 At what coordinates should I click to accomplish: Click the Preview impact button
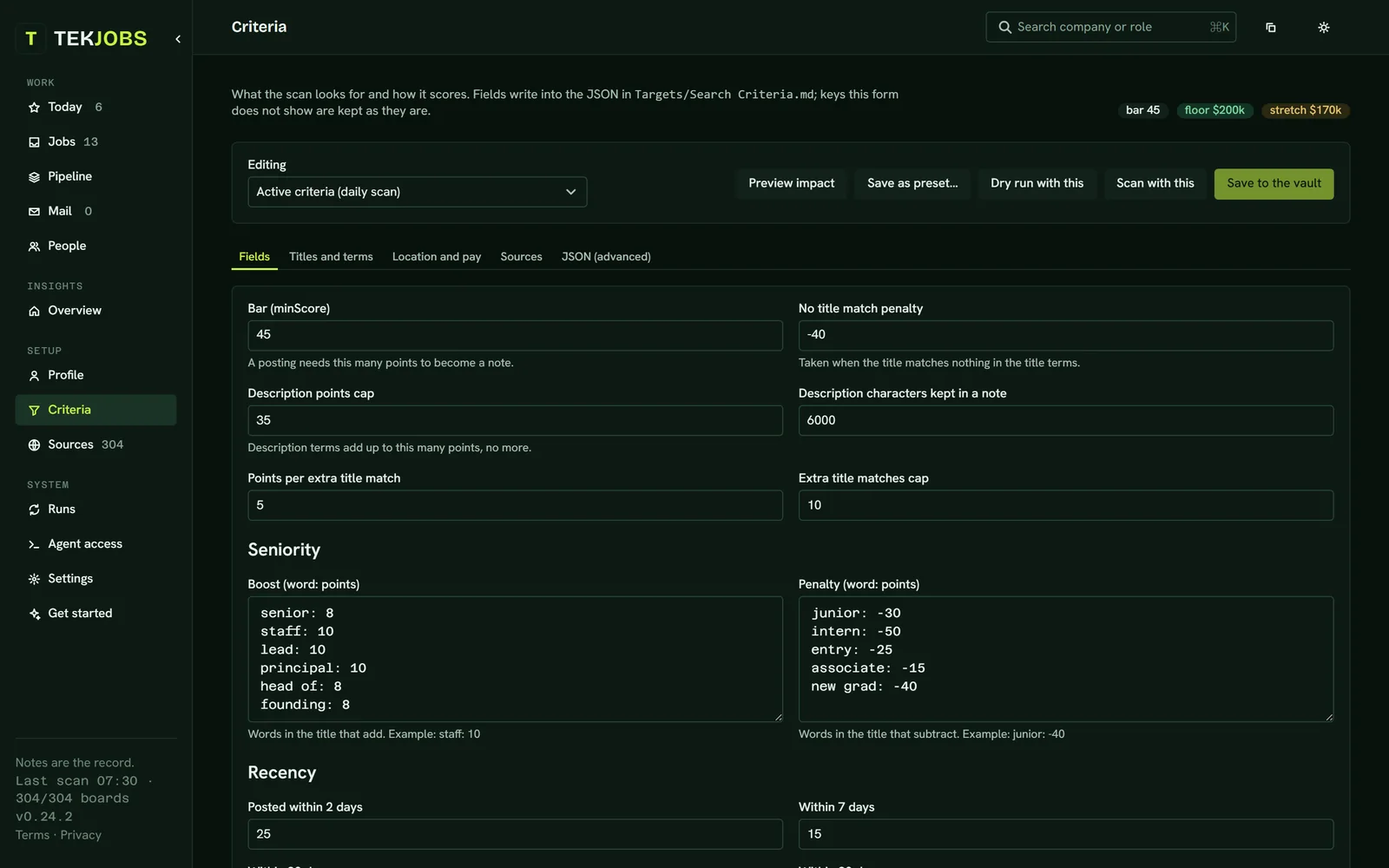[791, 183]
